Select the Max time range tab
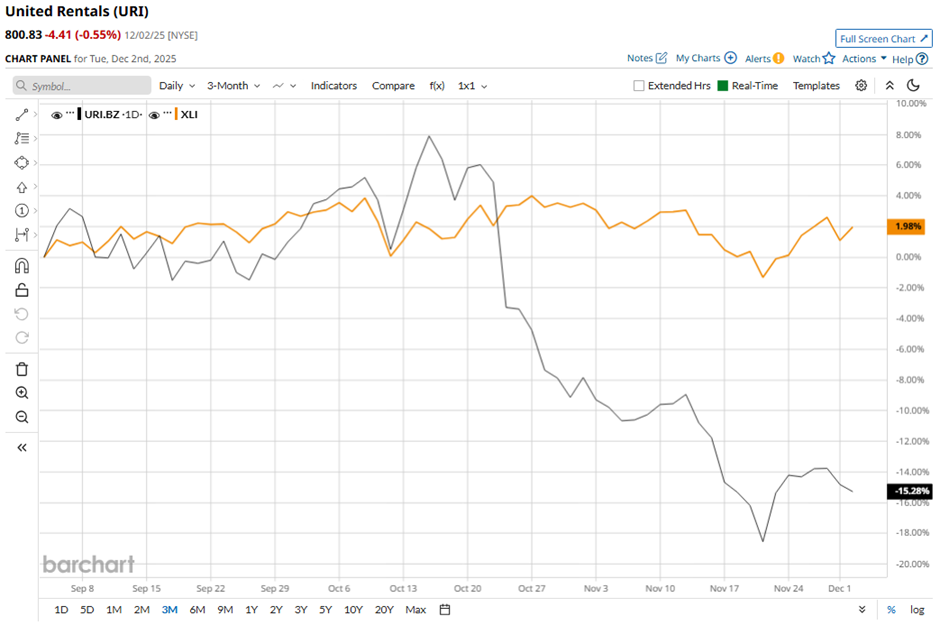This screenshot has width=940, height=625. (415, 609)
